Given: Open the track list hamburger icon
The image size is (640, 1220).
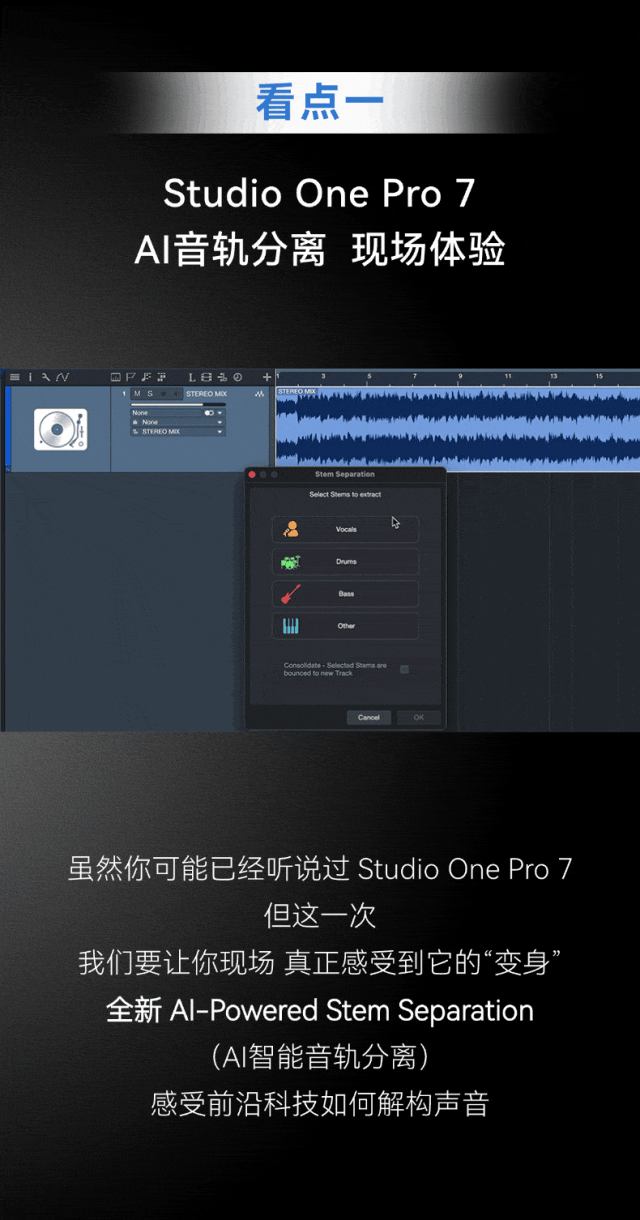Looking at the screenshot, I should pyautogui.click(x=15, y=377).
